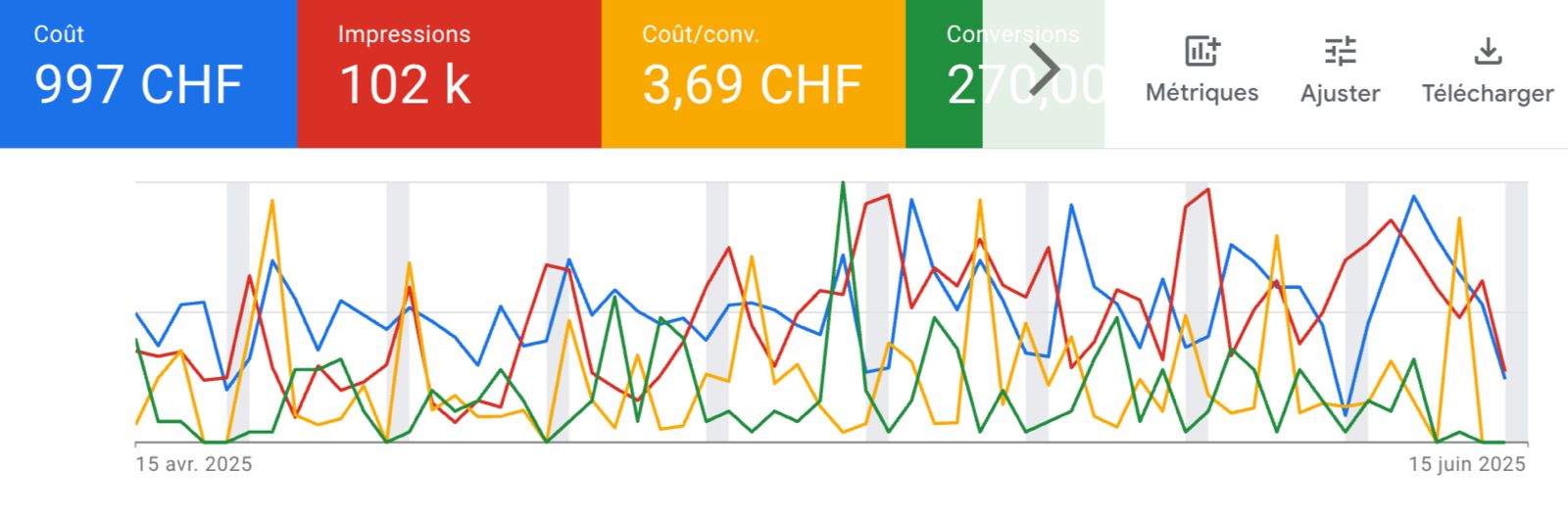Click the first yellow peak in chart
This screenshot has width=1568, height=517.
272,202
